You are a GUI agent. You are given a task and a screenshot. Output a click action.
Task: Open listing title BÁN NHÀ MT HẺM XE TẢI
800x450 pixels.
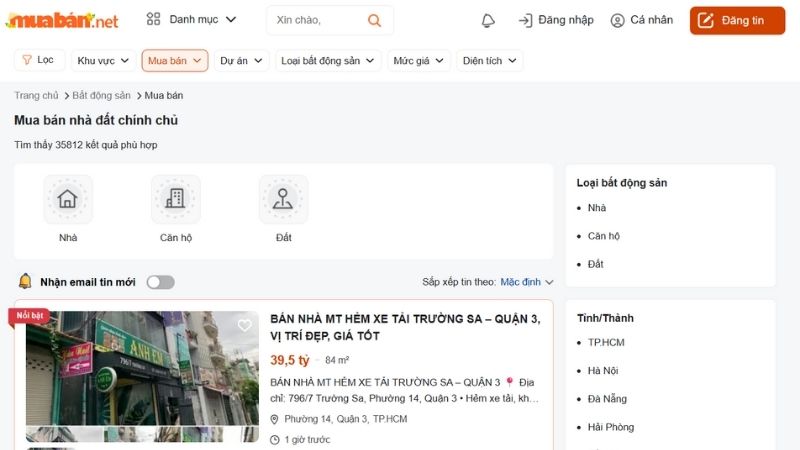click(405, 327)
